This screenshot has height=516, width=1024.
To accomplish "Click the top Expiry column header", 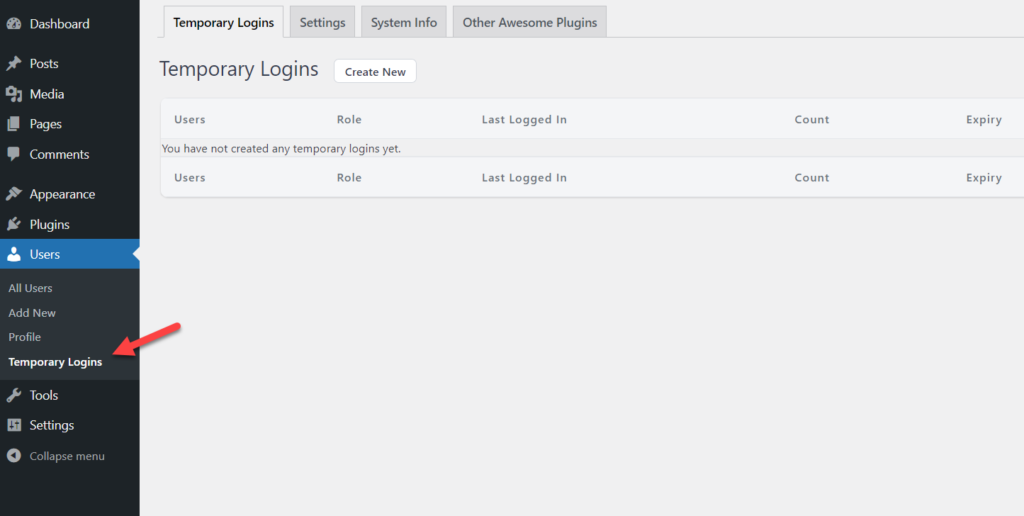I will point(984,120).
